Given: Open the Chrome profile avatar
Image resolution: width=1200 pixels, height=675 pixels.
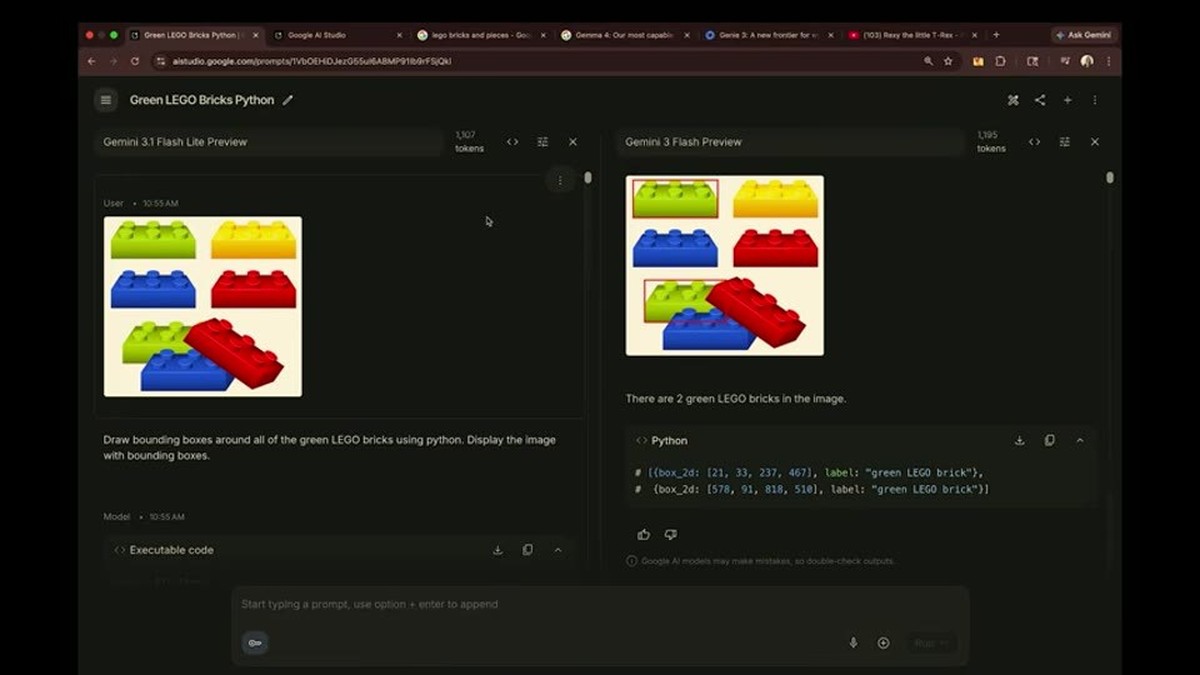Looking at the screenshot, I should pyautogui.click(x=1087, y=61).
